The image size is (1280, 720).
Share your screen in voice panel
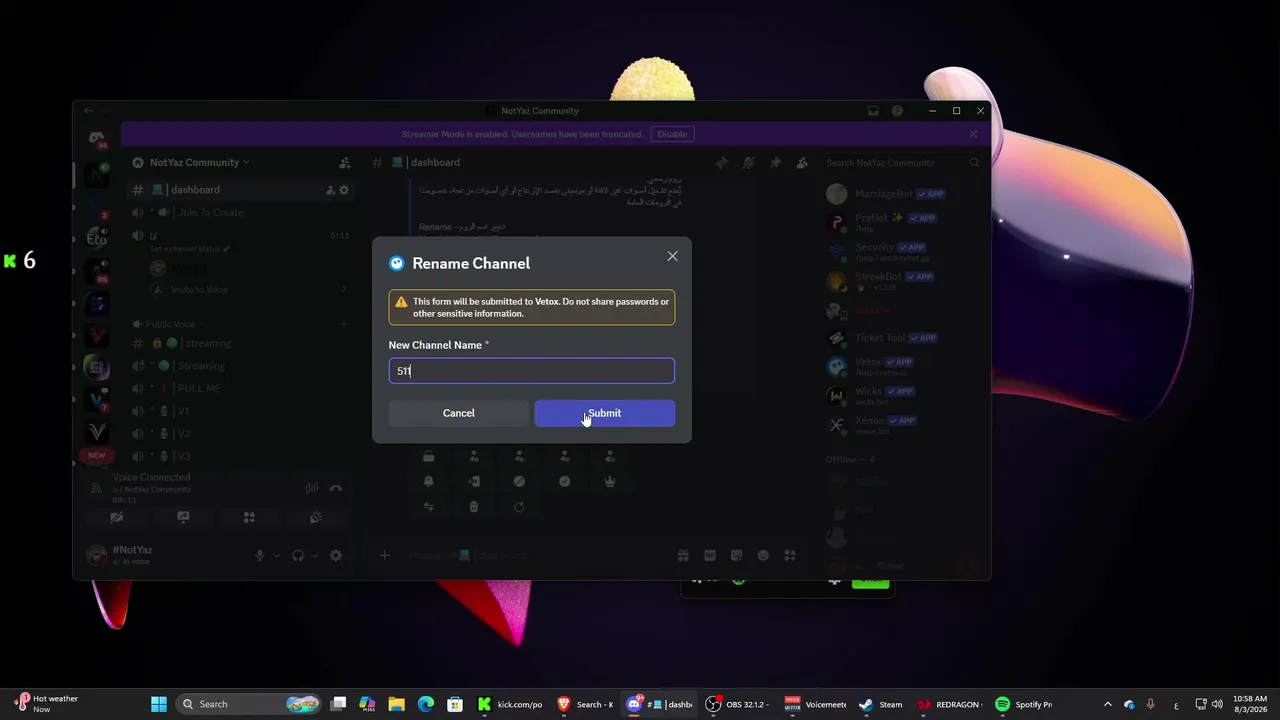click(183, 517)
